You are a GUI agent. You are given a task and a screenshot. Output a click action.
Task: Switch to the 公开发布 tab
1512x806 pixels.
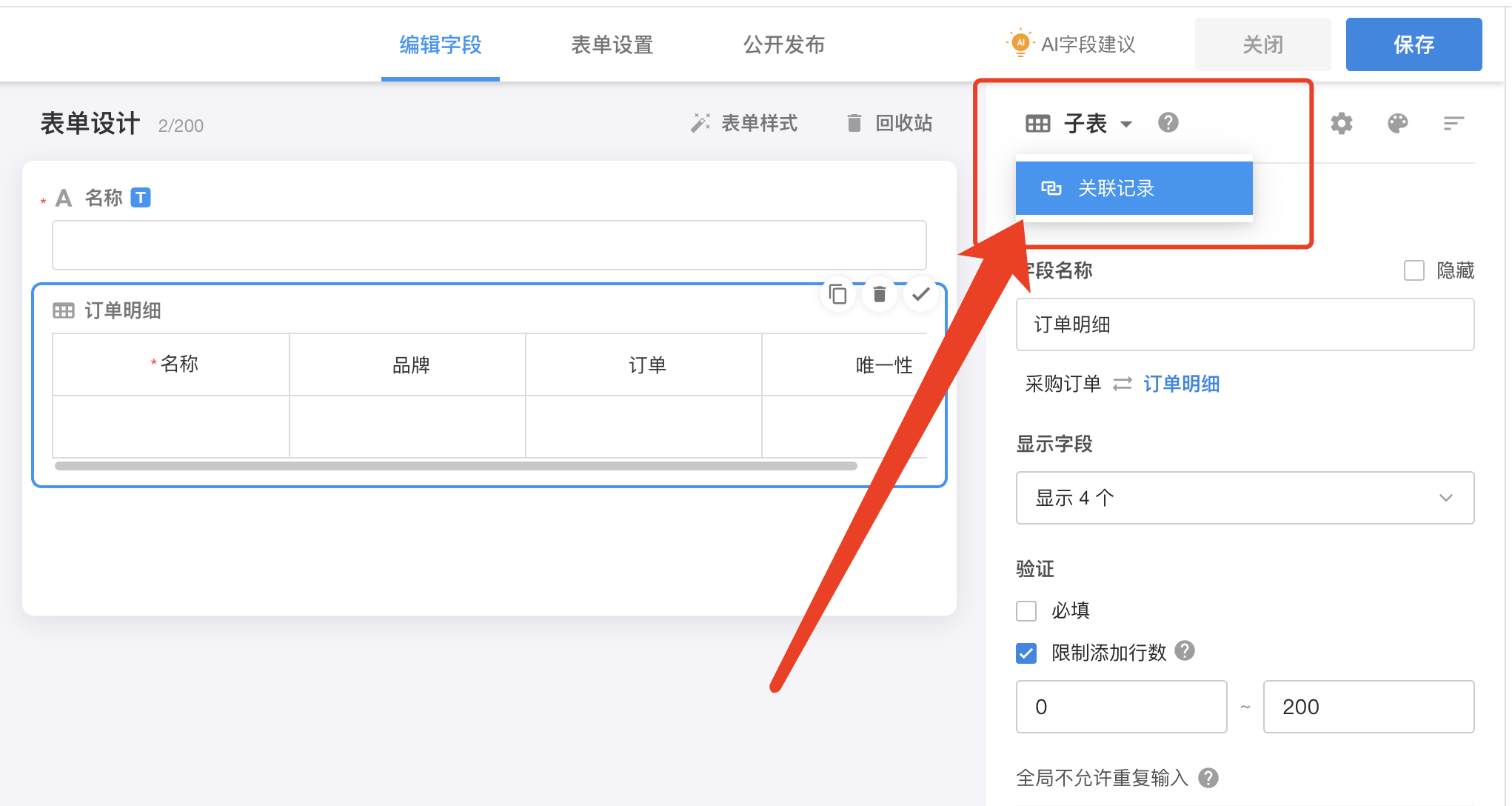click(x=783, y=44)
